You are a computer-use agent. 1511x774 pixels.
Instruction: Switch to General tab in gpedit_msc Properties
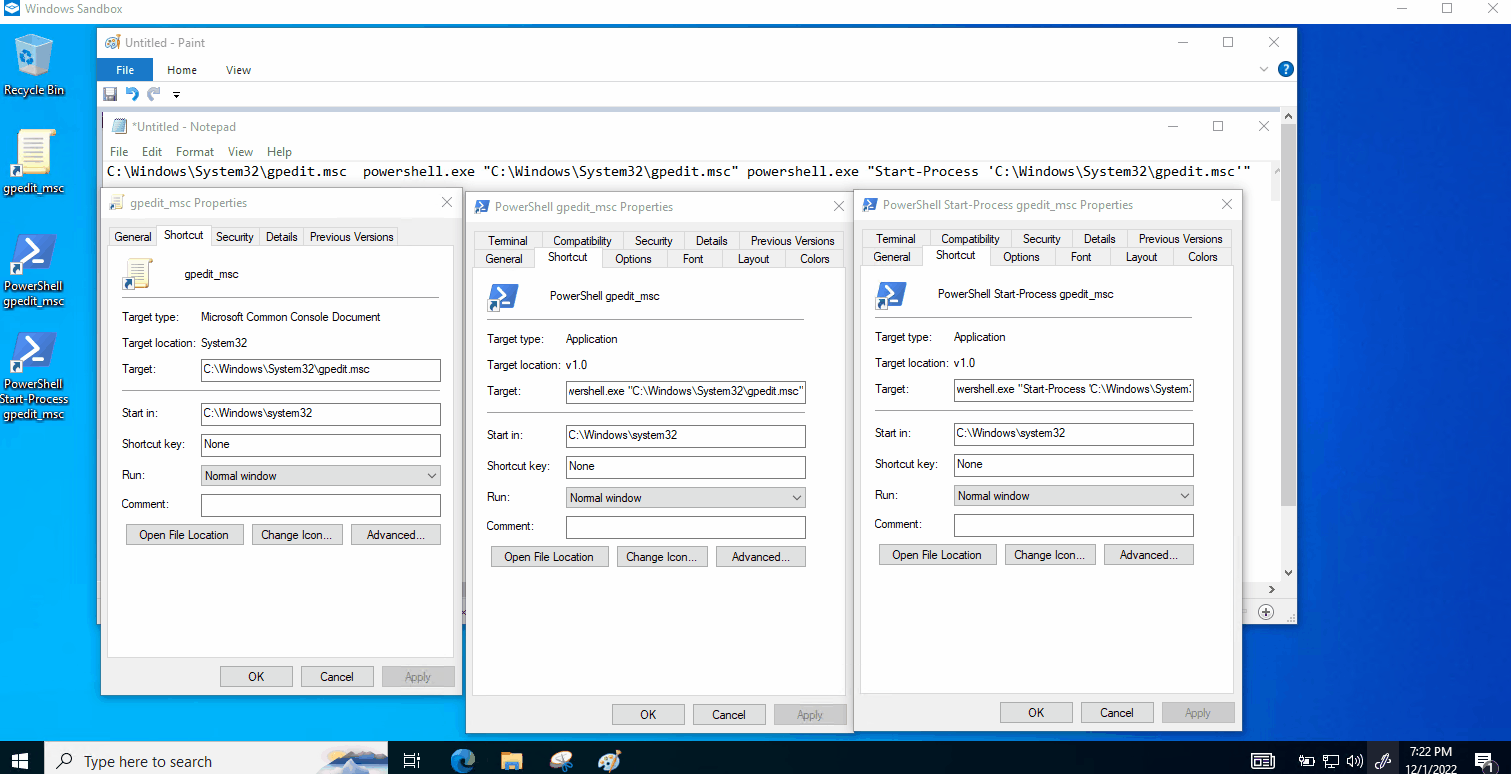[x=133, y=237]
